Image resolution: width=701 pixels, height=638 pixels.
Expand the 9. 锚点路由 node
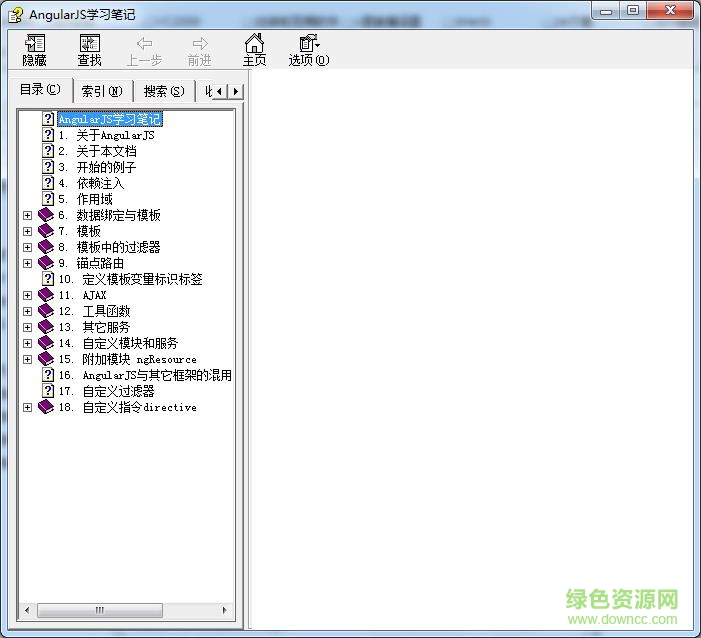point(28,263)
